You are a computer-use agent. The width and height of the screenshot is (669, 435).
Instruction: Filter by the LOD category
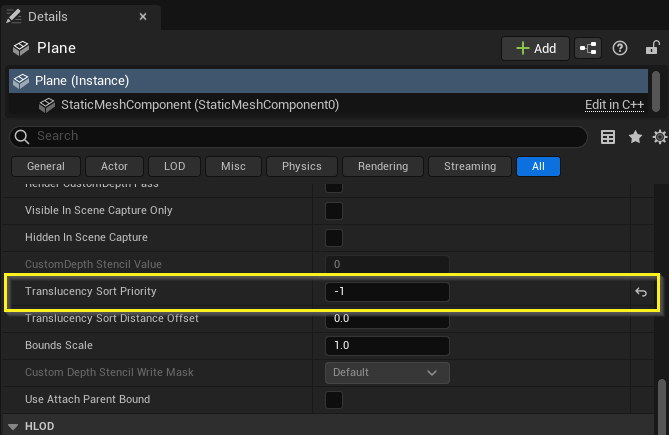point(175,166)
